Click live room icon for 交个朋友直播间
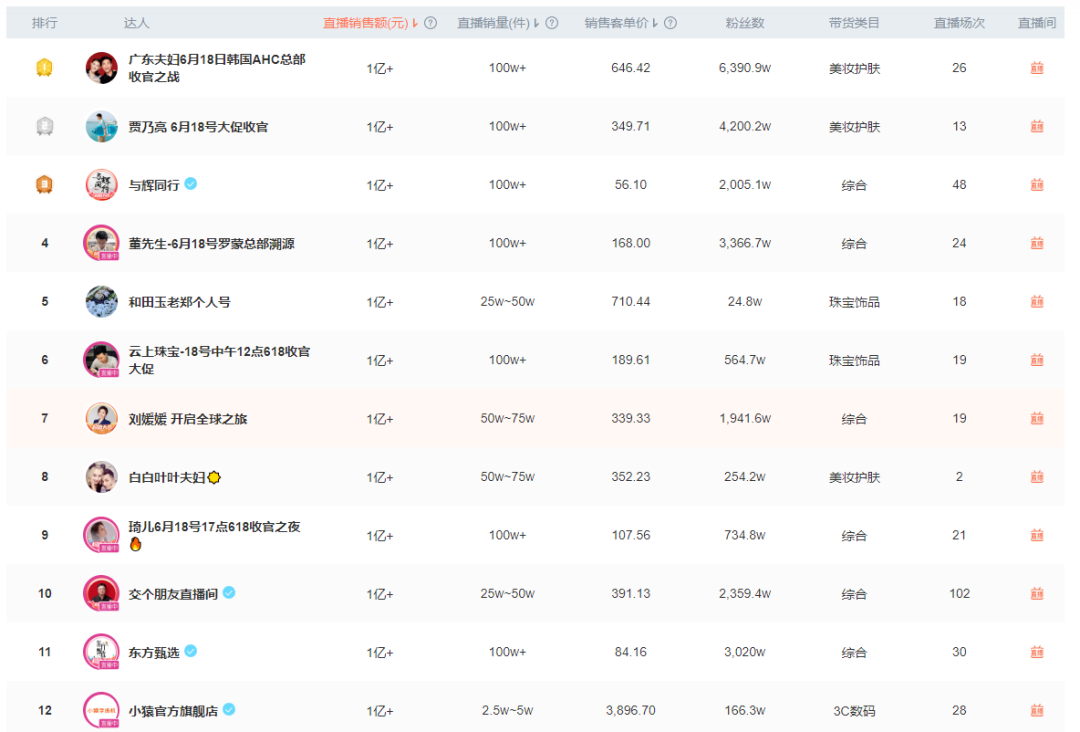1080x732 pixels. coord(1037,594)
